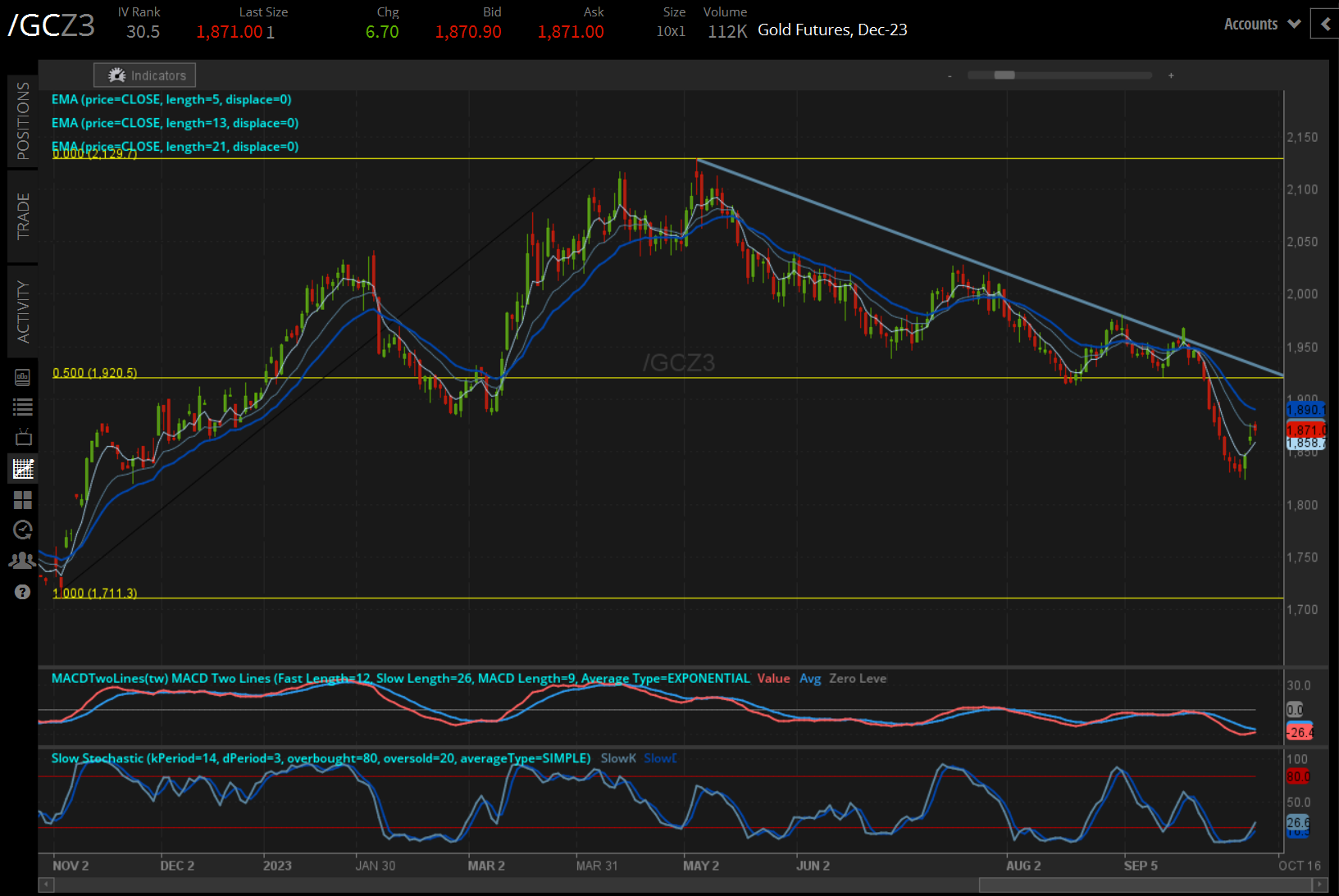
Task: Open the Live News TV icon
Action: coord(22,437)
